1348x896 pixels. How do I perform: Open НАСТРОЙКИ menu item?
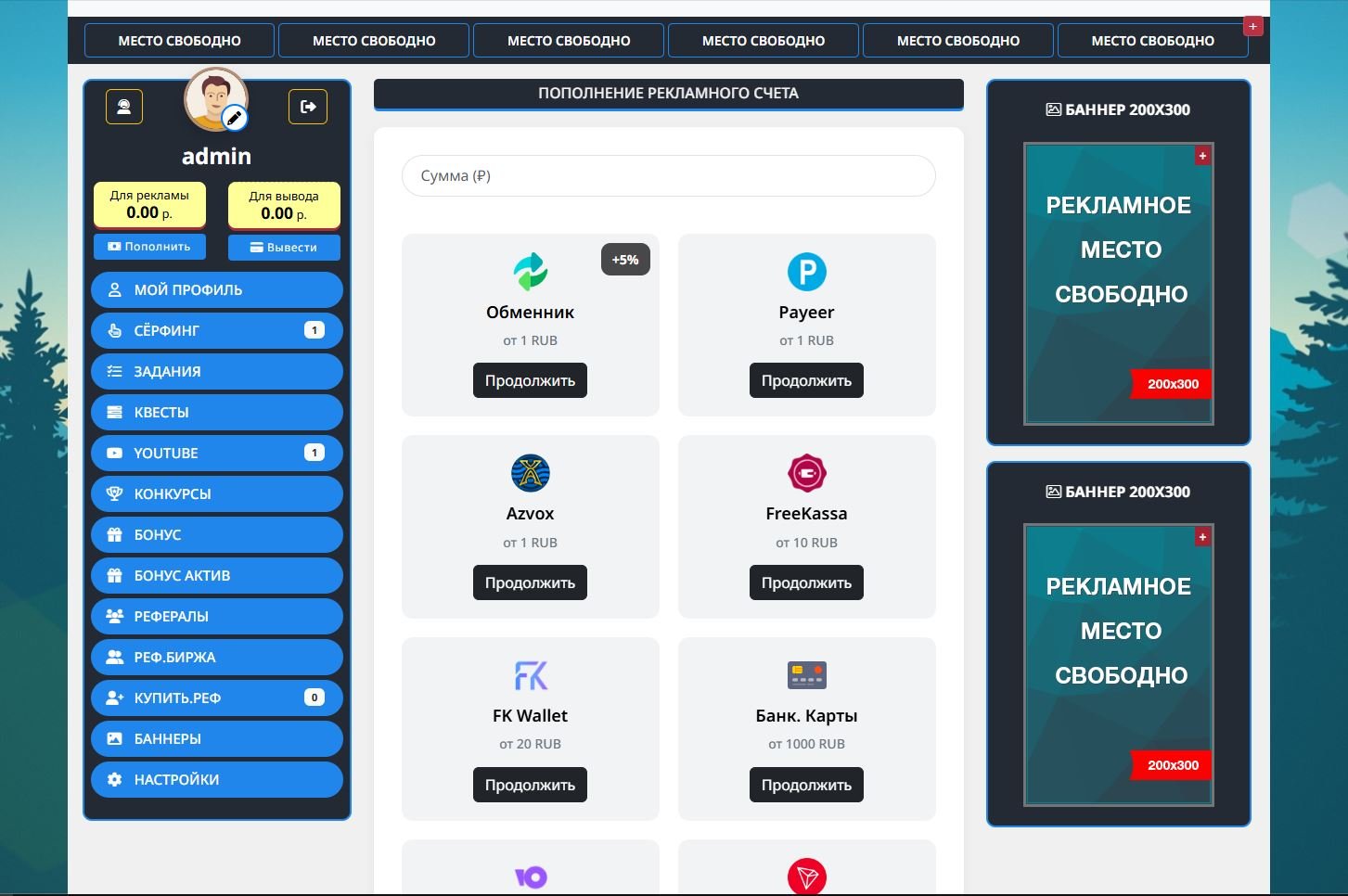(x=217, y=779)
